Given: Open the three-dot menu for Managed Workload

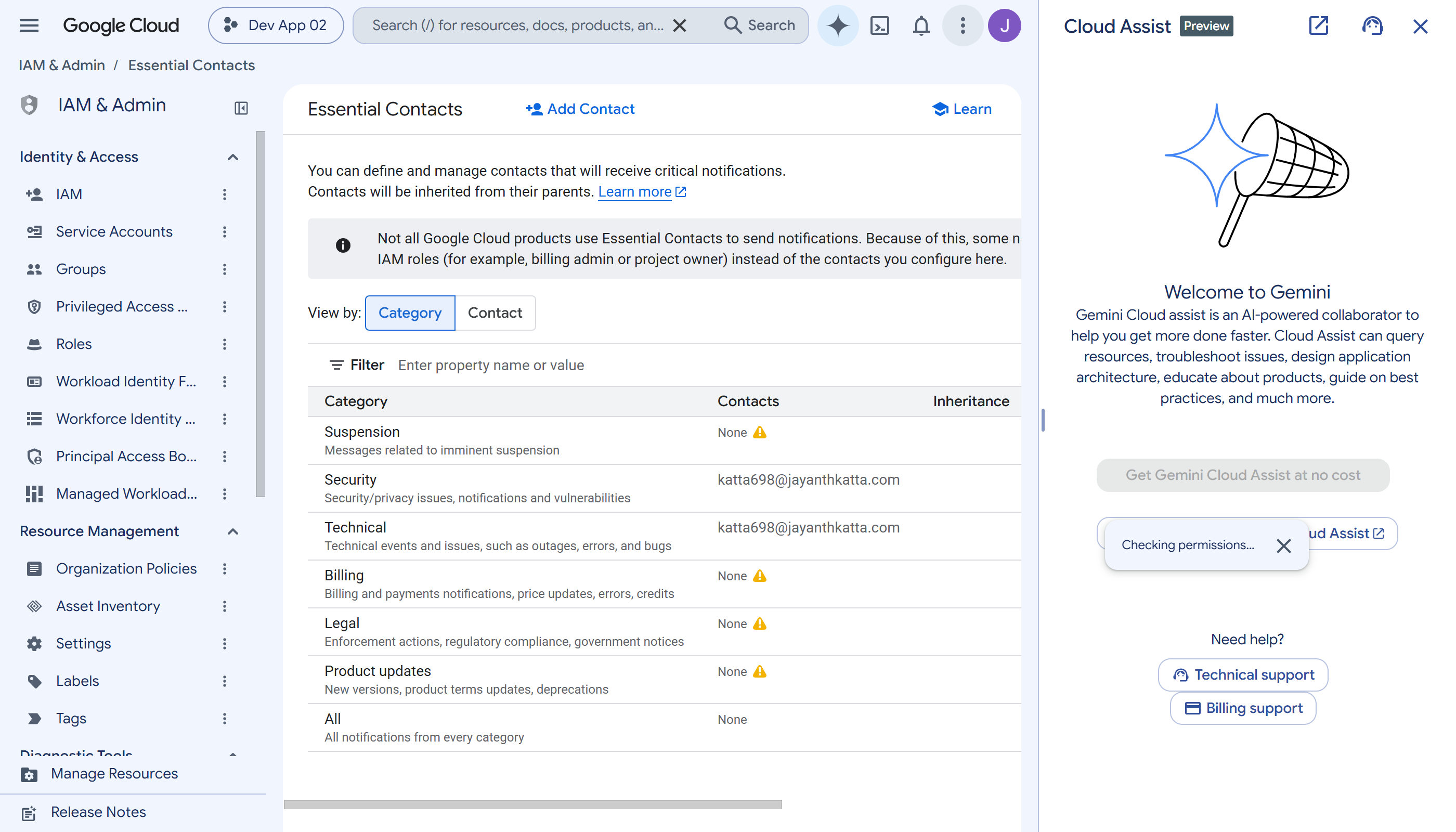Looking at the screenshot, I should click(x=225, y=493).
